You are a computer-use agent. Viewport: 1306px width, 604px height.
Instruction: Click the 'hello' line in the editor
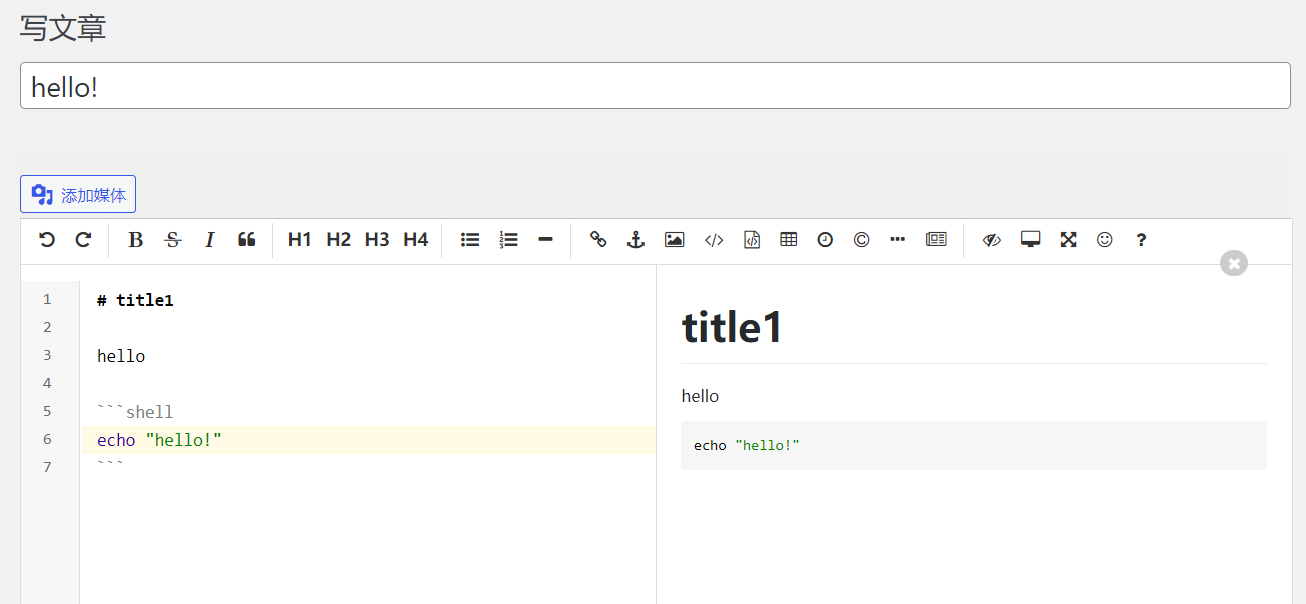pyautogui.click(x=121, y=356)
